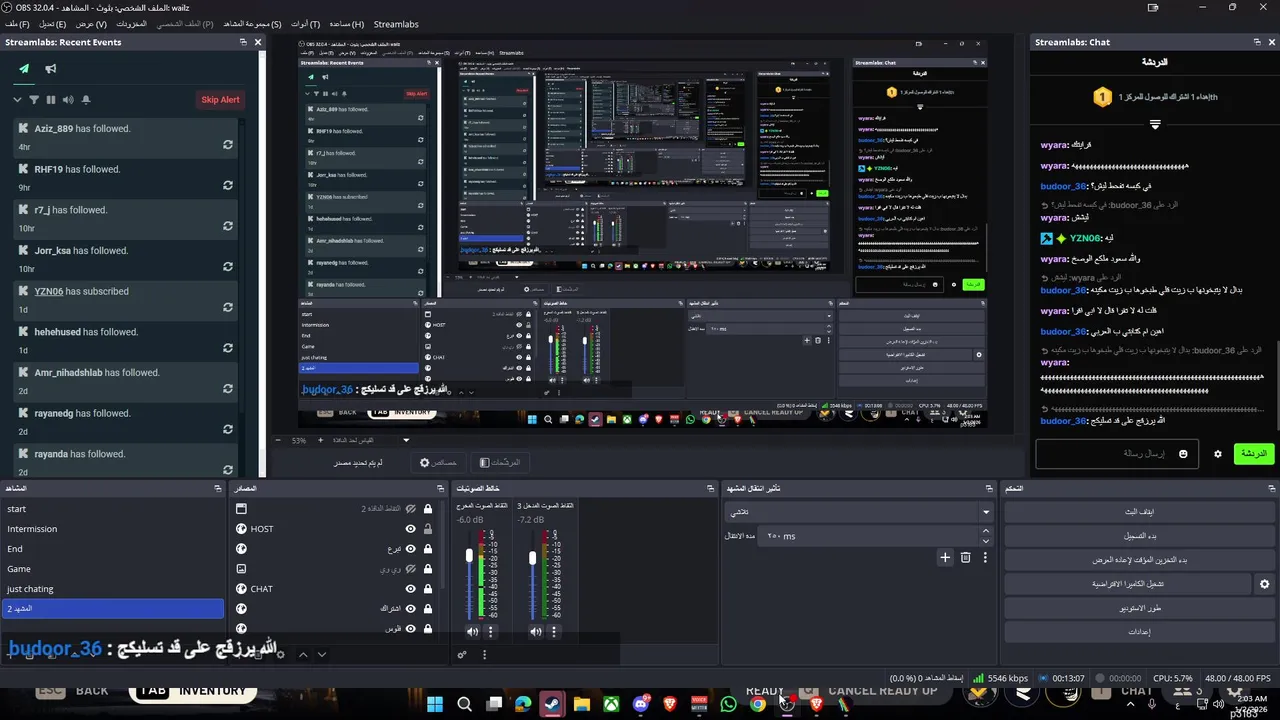Mute the first mixer channel at -6.0 dB

coord(472,631)
